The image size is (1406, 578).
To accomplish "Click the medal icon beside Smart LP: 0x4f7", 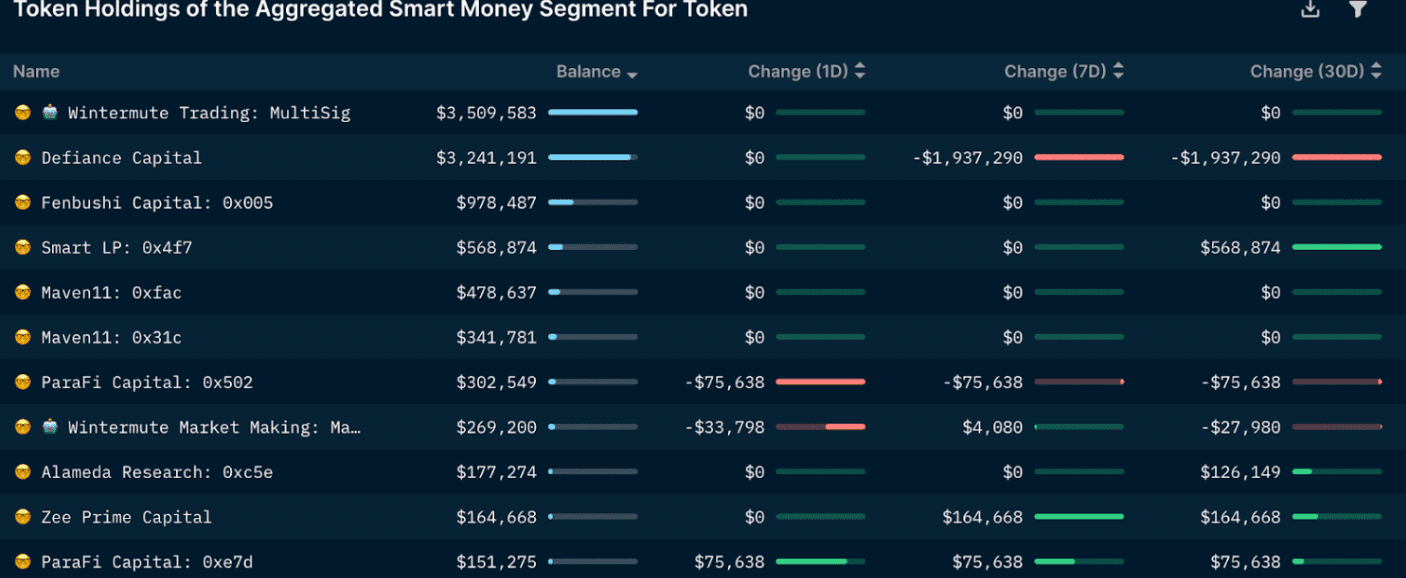I will coord(22,247).
